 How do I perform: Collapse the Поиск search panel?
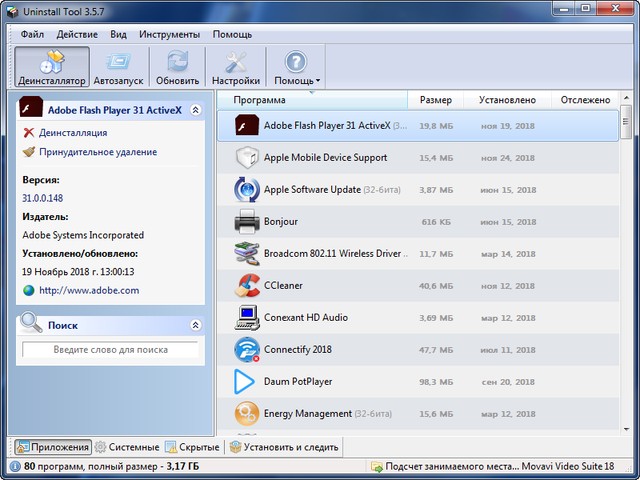pyautogui.click(x=195, y=325)
